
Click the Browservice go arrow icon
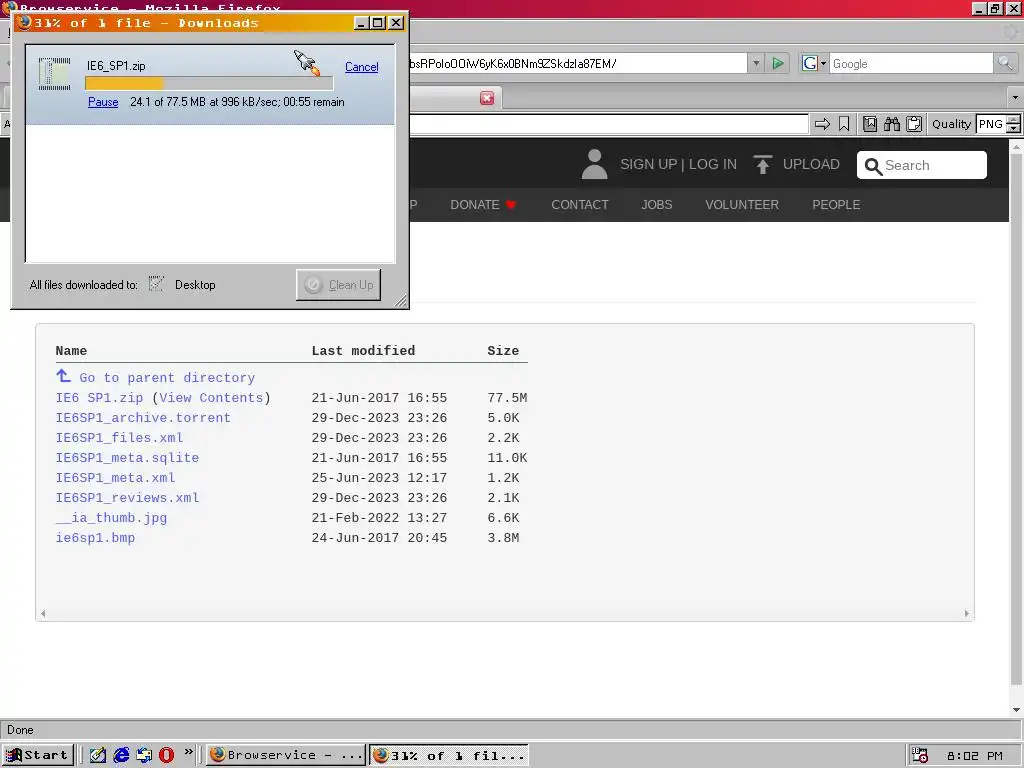coord(822,124)
